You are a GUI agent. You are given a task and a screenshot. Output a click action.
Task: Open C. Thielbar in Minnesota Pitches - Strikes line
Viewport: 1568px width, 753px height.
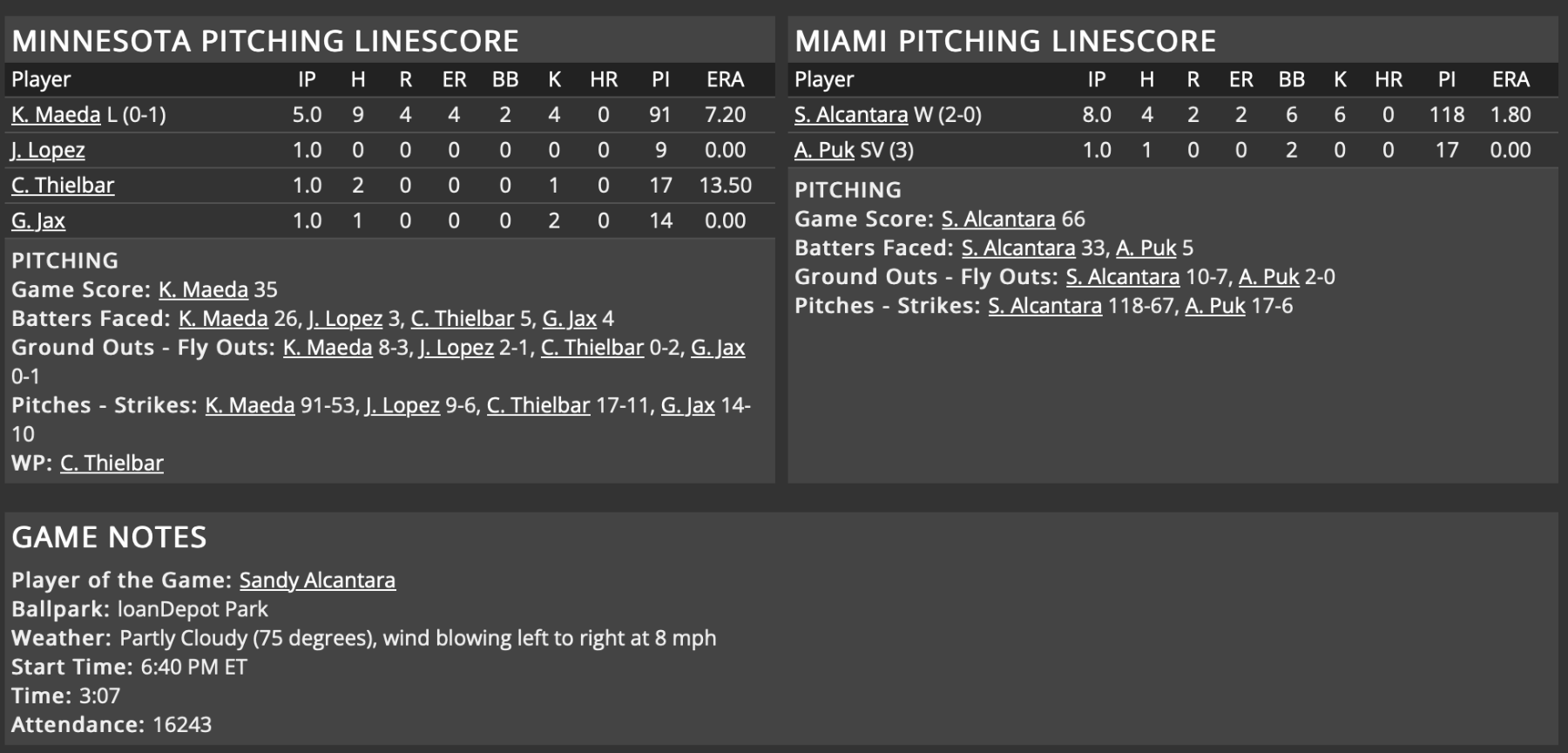537,405
